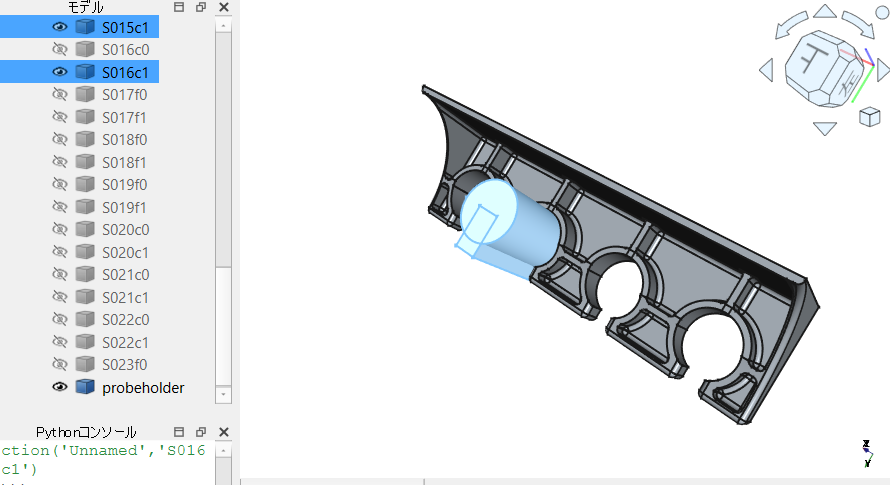Select the S017f0 label in model tree

[x=124, y=95]
